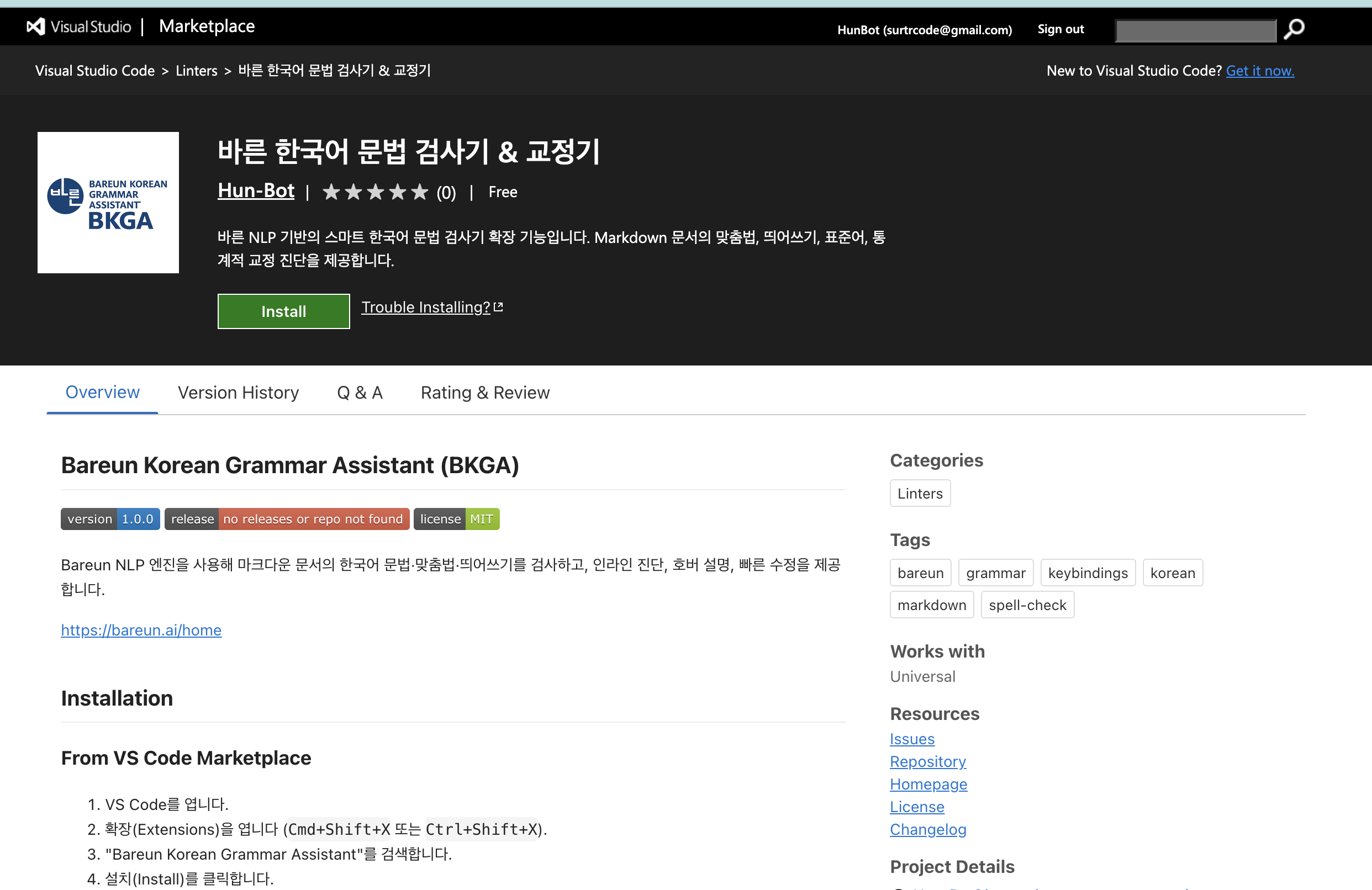Click the release status badge
This screenshot has height=890, width=1372.
287,518
